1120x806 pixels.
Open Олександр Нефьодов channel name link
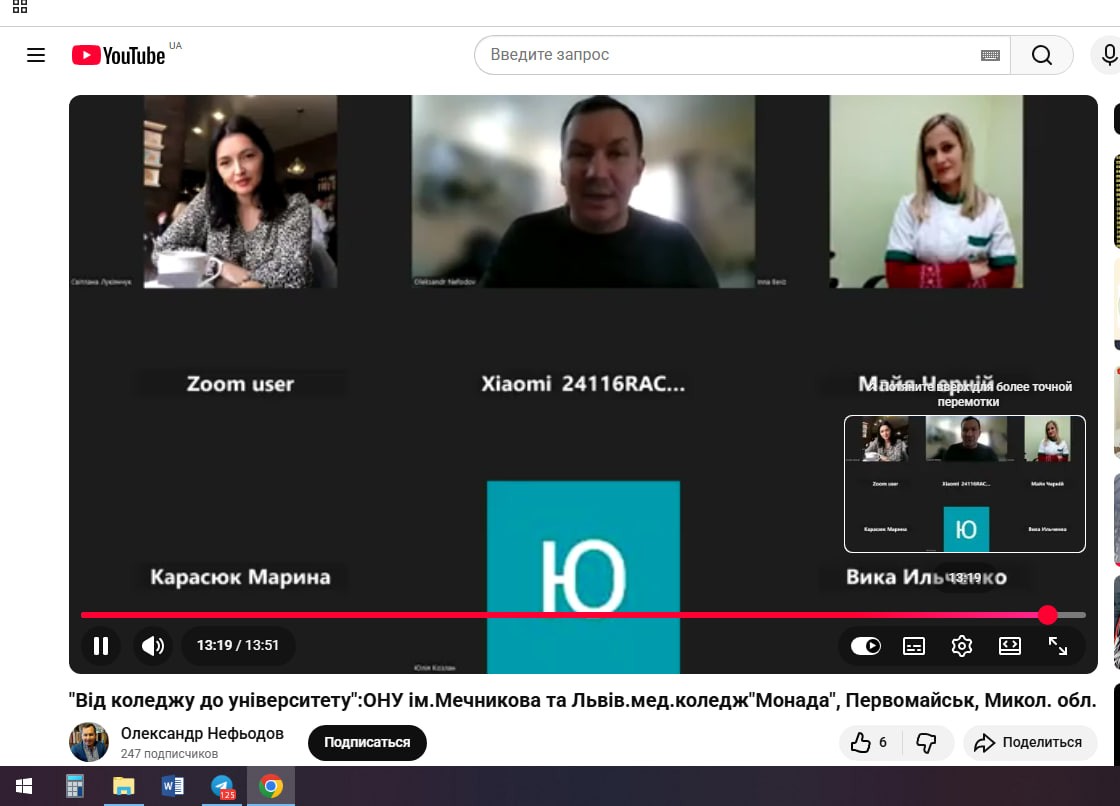coord(202,734)
